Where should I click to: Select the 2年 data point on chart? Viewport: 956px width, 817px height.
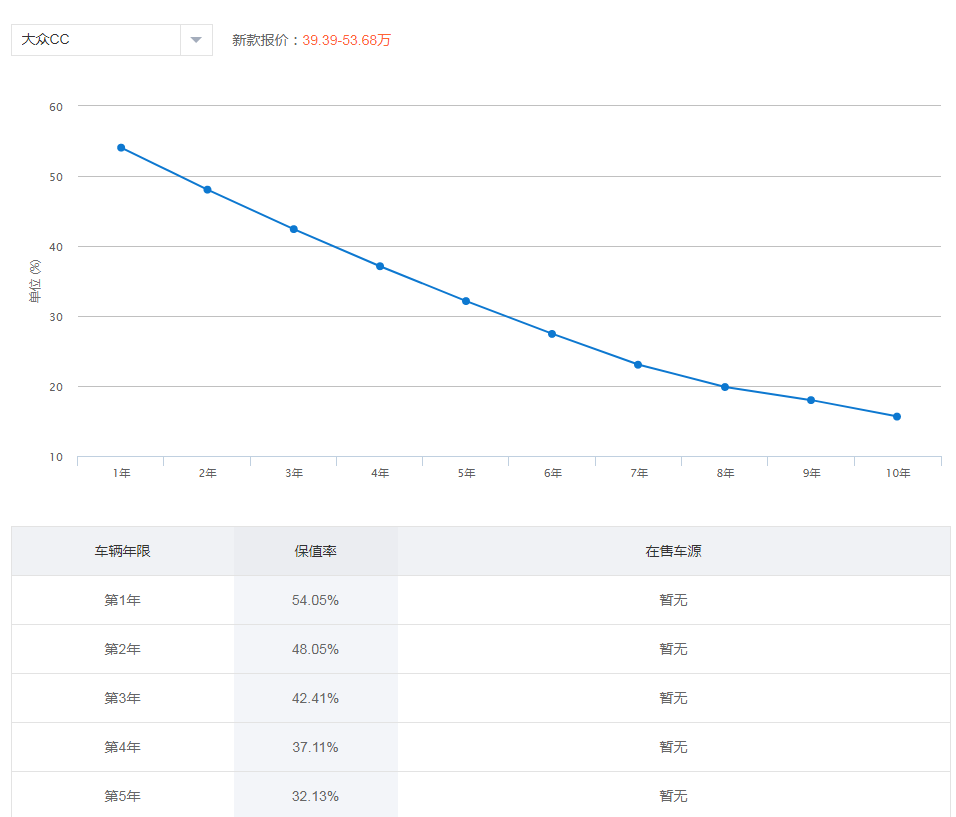[x=207, y=190]
